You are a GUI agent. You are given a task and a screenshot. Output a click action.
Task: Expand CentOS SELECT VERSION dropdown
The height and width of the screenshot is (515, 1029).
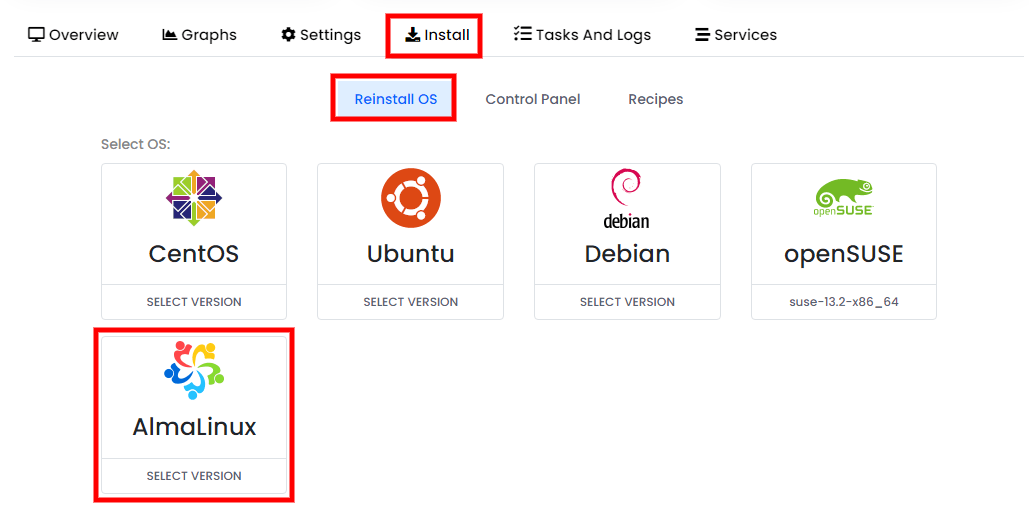pos(194,302)
